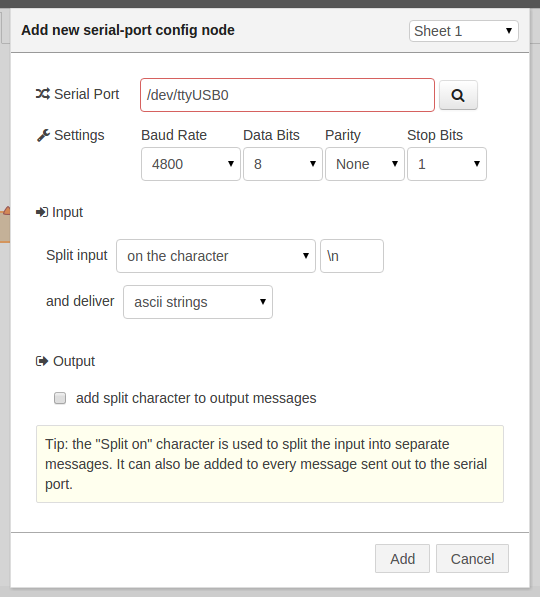Click the 'and deliver' label
The width and height of the screenshot is (540, 597).
(80, 301)
